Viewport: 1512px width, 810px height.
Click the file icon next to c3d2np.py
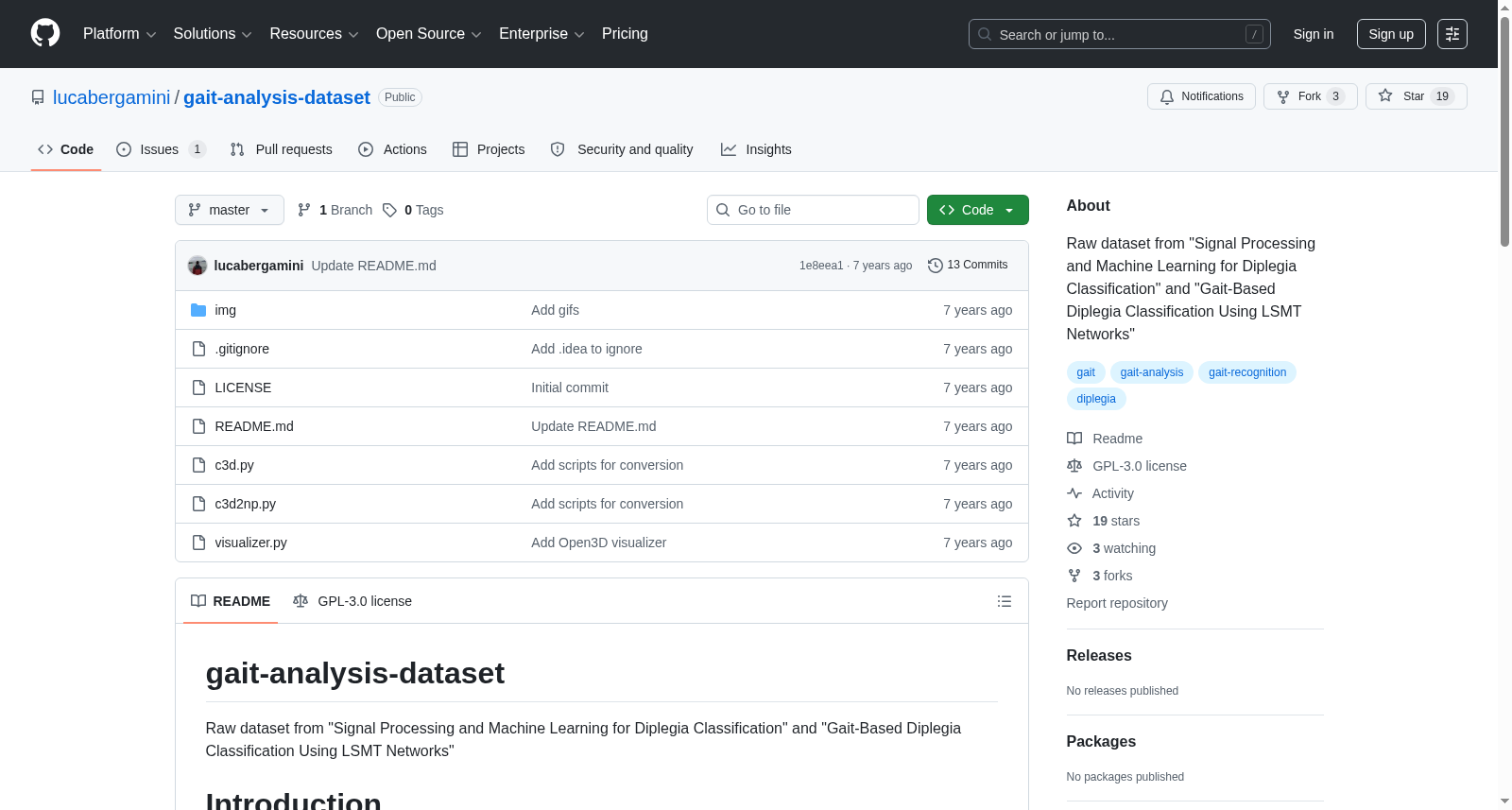[198, 504]
